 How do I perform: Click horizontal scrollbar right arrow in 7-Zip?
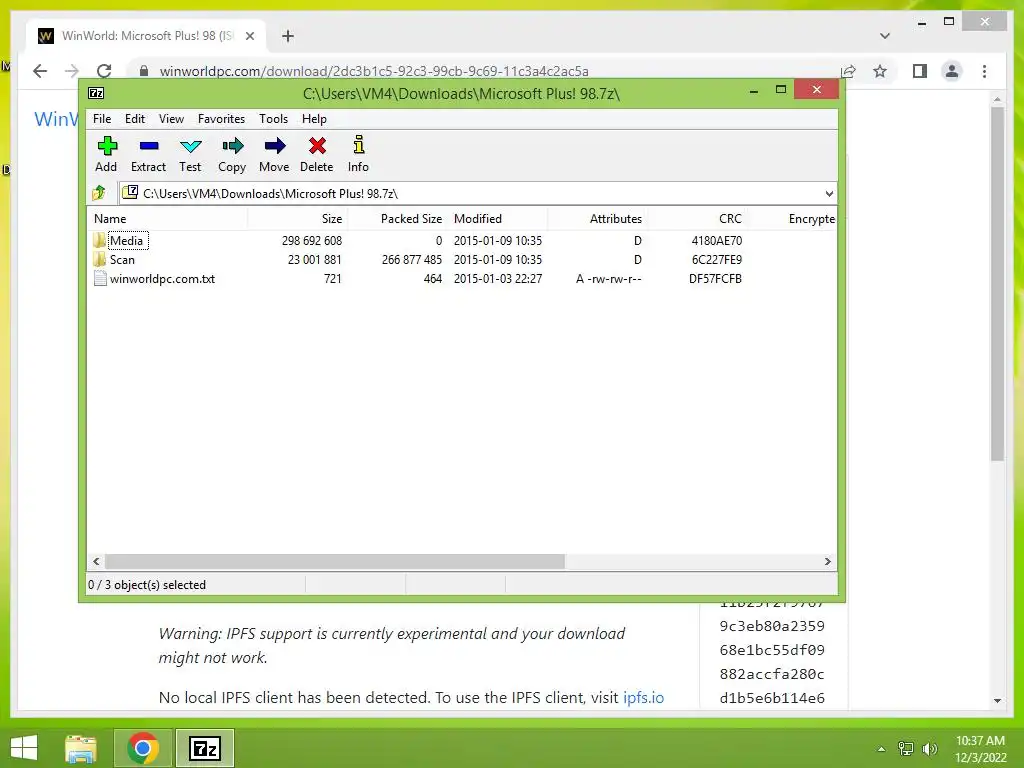(x=828, y=562)
